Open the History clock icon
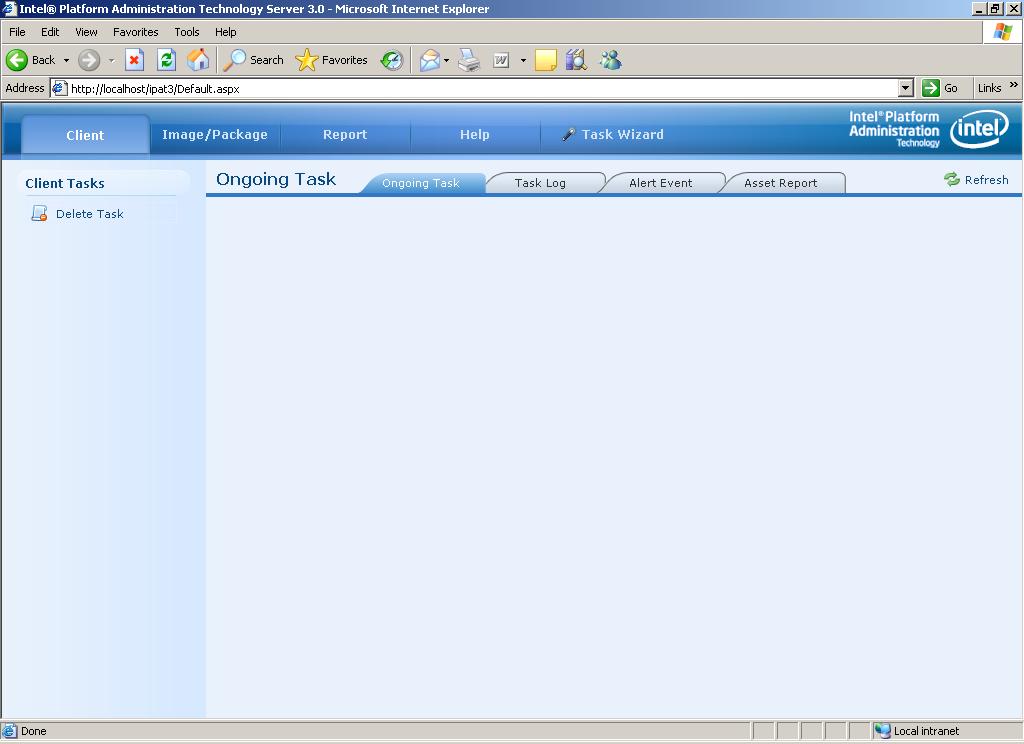The width and height of the screenshot is (1024, 744). [x=392, y=60]
